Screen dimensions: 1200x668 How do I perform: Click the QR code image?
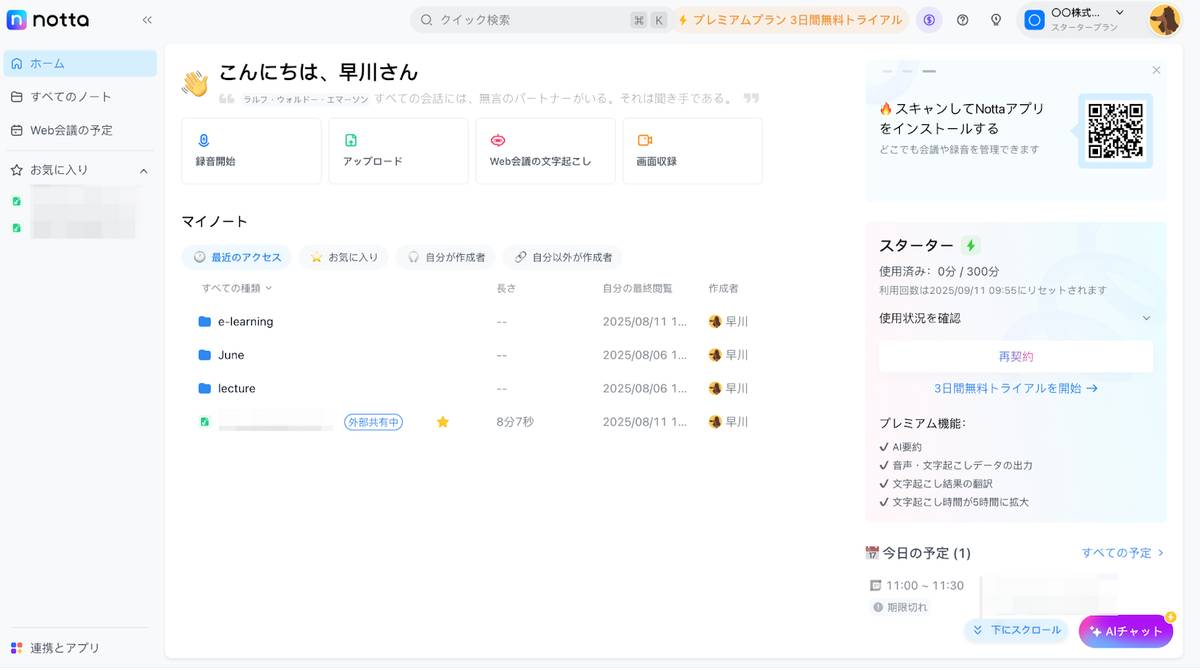1115,131
